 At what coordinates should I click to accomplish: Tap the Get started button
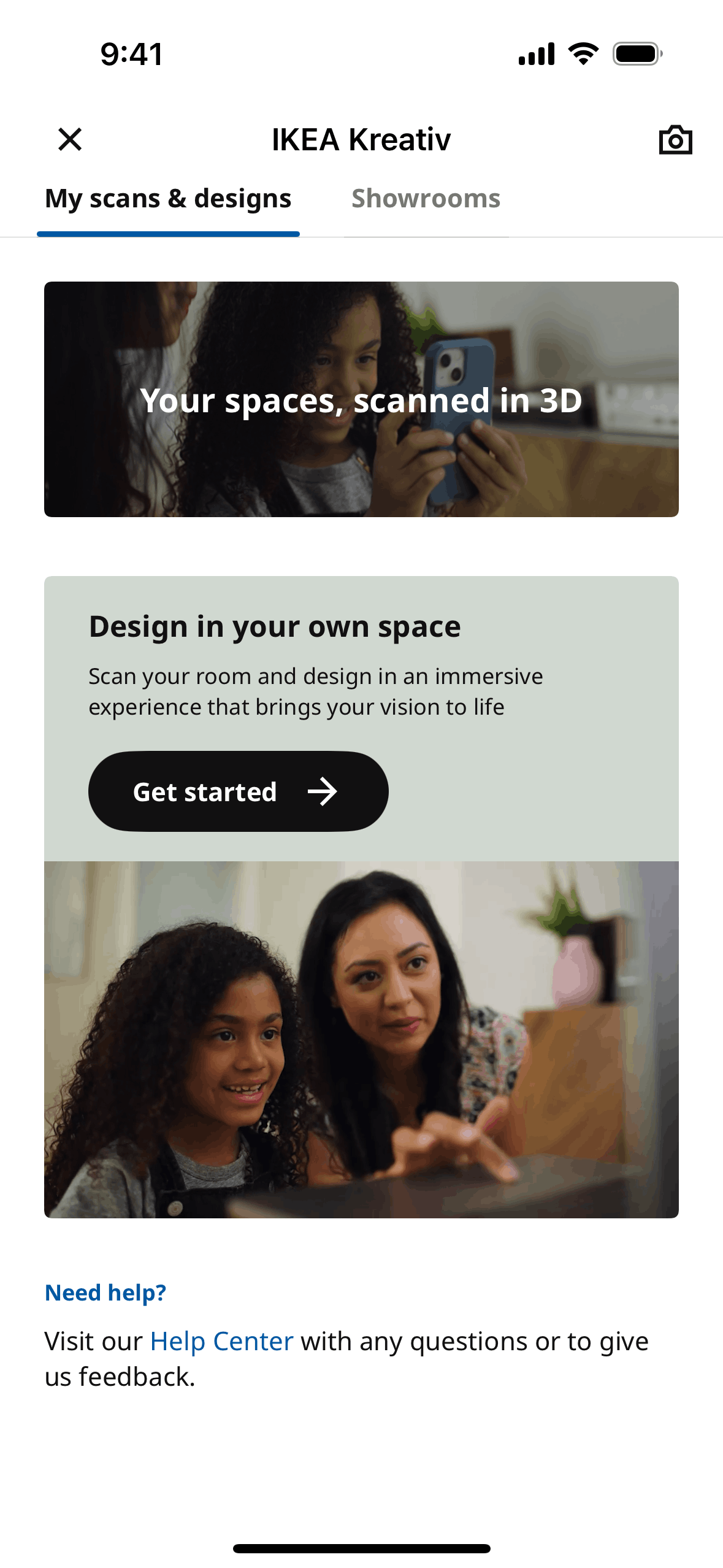pos(239,791)
